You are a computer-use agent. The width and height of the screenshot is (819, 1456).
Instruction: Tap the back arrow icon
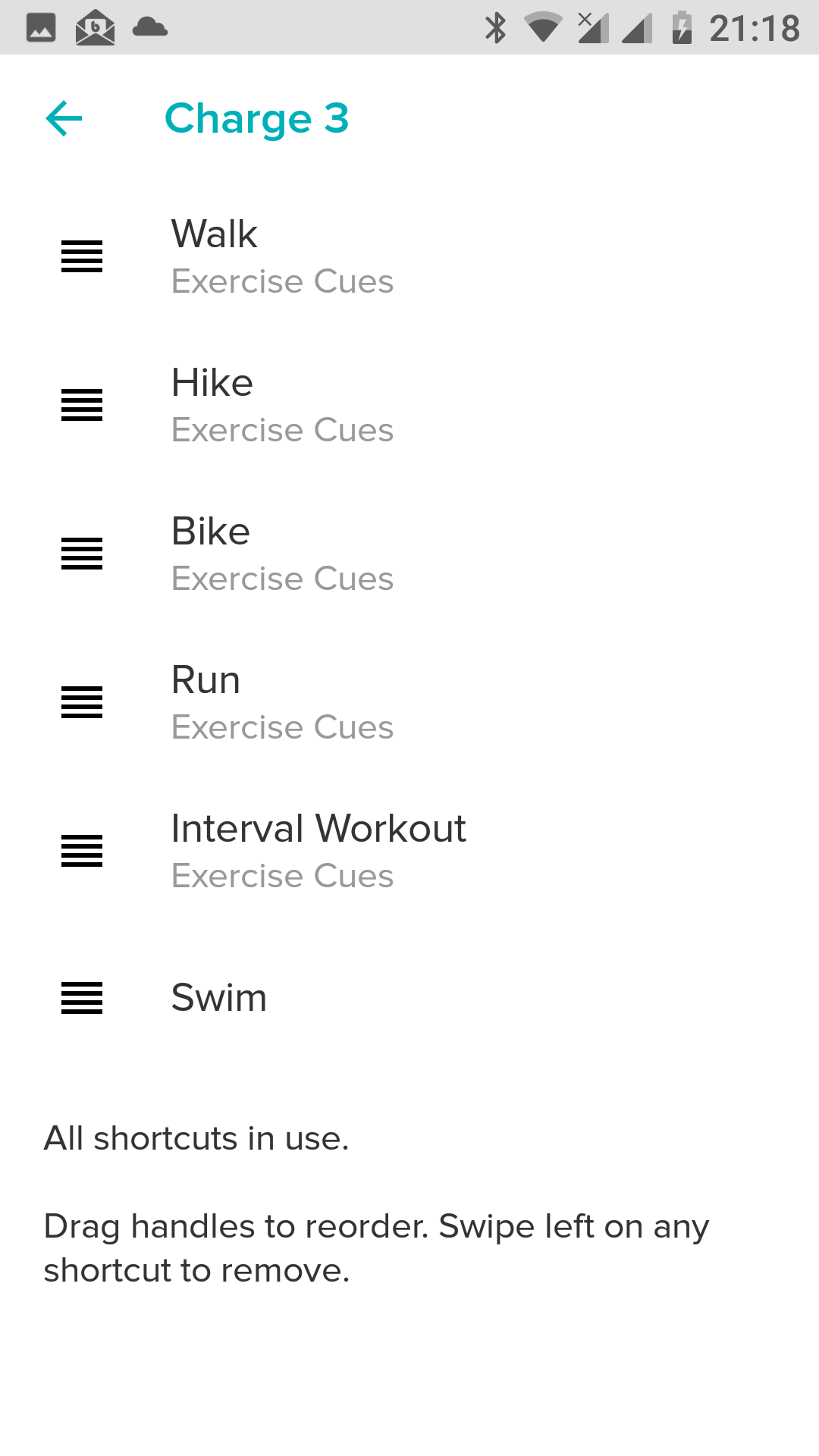coord(64,119)
